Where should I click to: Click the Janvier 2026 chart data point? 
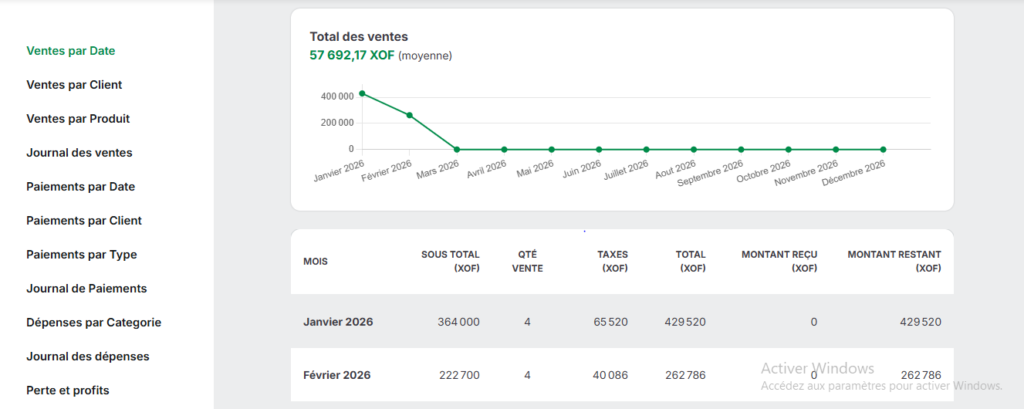(x=362, y=93)
